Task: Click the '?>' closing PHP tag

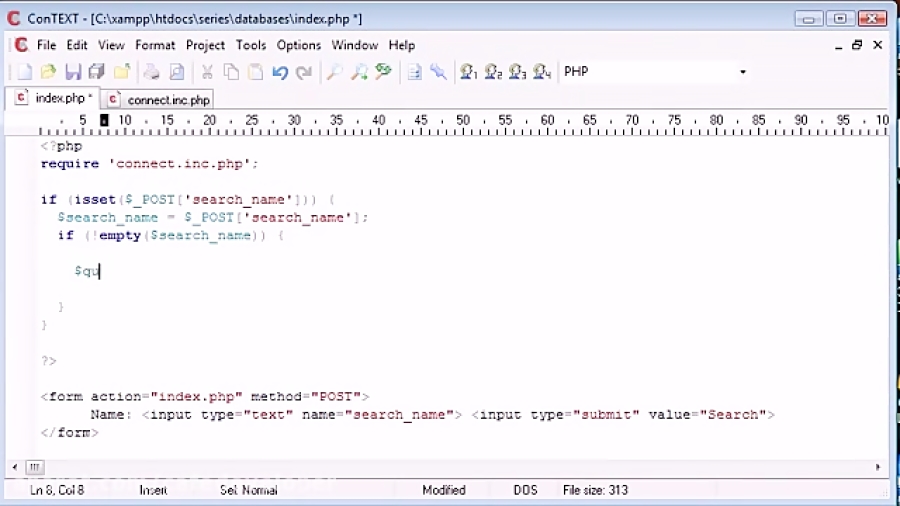Action: pos(49,361)
